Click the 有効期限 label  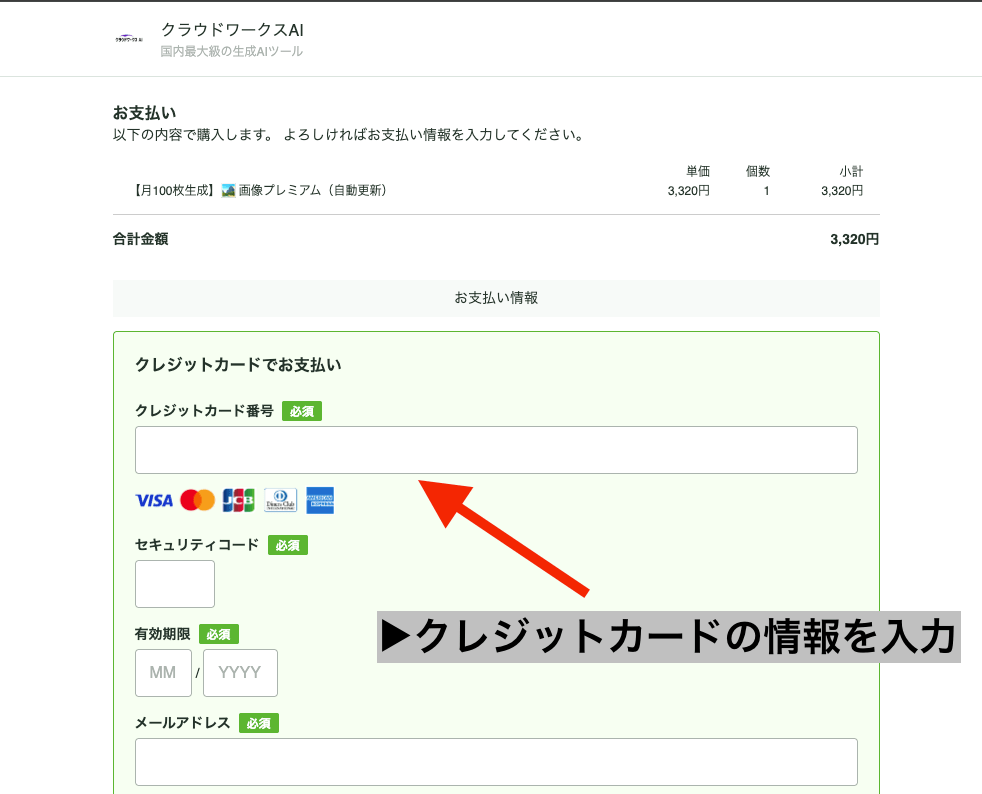[x=163, y=634]
